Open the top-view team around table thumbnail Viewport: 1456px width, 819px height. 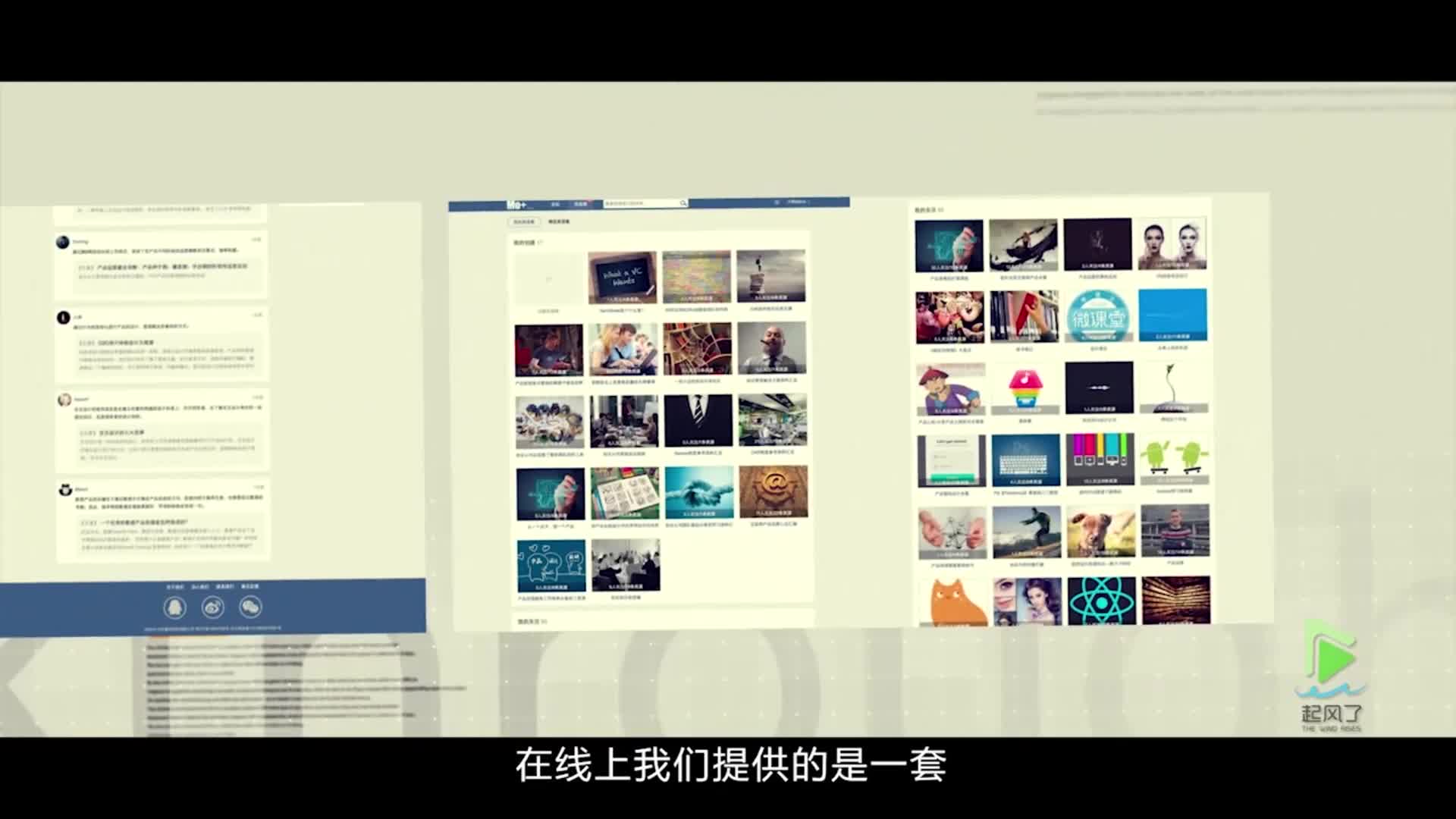[550, 422]
